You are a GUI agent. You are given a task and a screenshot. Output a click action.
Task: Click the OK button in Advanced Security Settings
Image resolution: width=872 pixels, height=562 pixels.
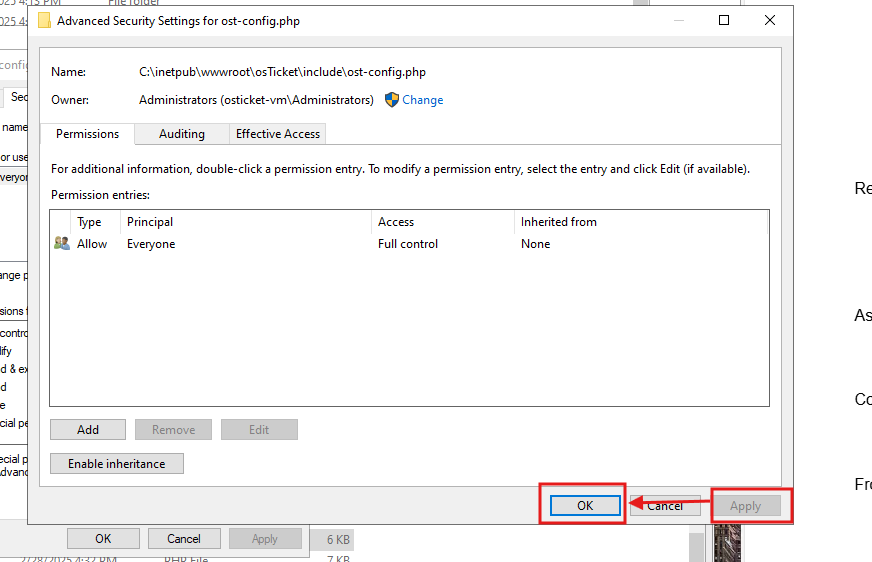pyautogui.click(x=585, y=505)
